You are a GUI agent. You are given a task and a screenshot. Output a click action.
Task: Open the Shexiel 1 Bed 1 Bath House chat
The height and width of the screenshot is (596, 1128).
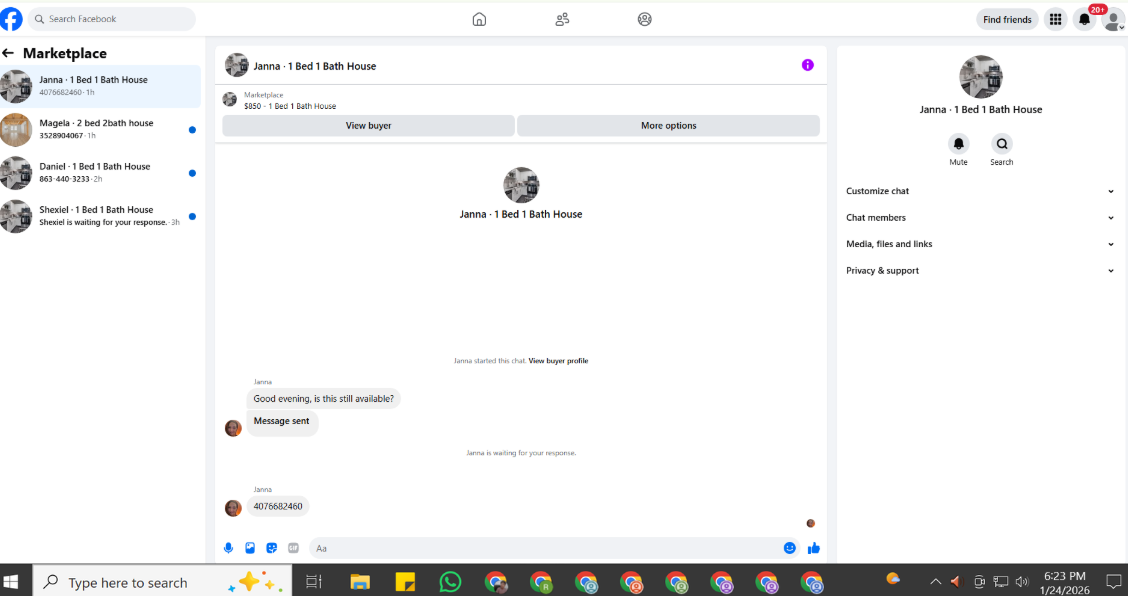[101, 216]
